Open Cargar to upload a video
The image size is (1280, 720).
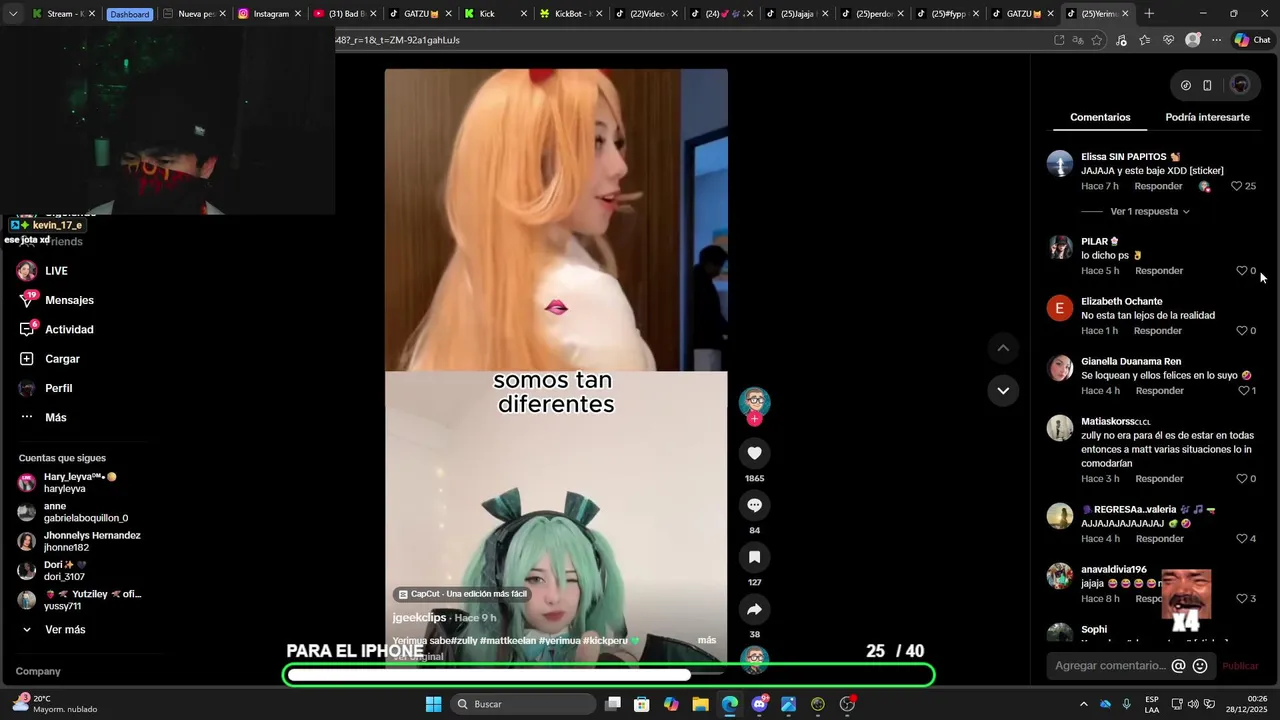[x=62, y=359]
